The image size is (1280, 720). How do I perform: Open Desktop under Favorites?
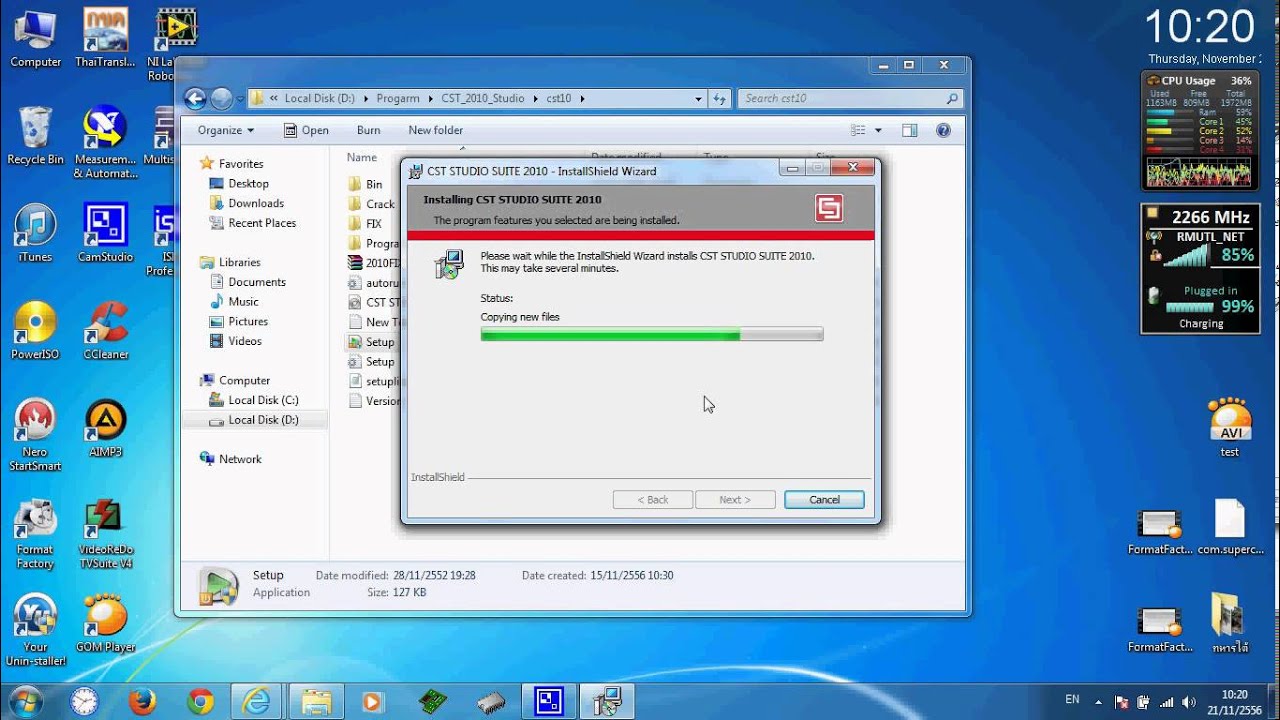[x=248, y=184]
